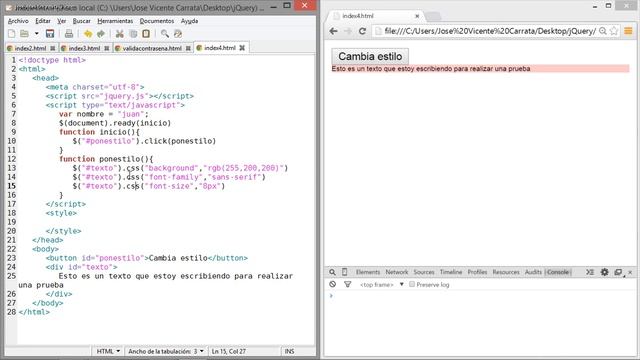Screen dimensions: 640x360
Task: Reload the page in Chrome
Action: (362, 31)
